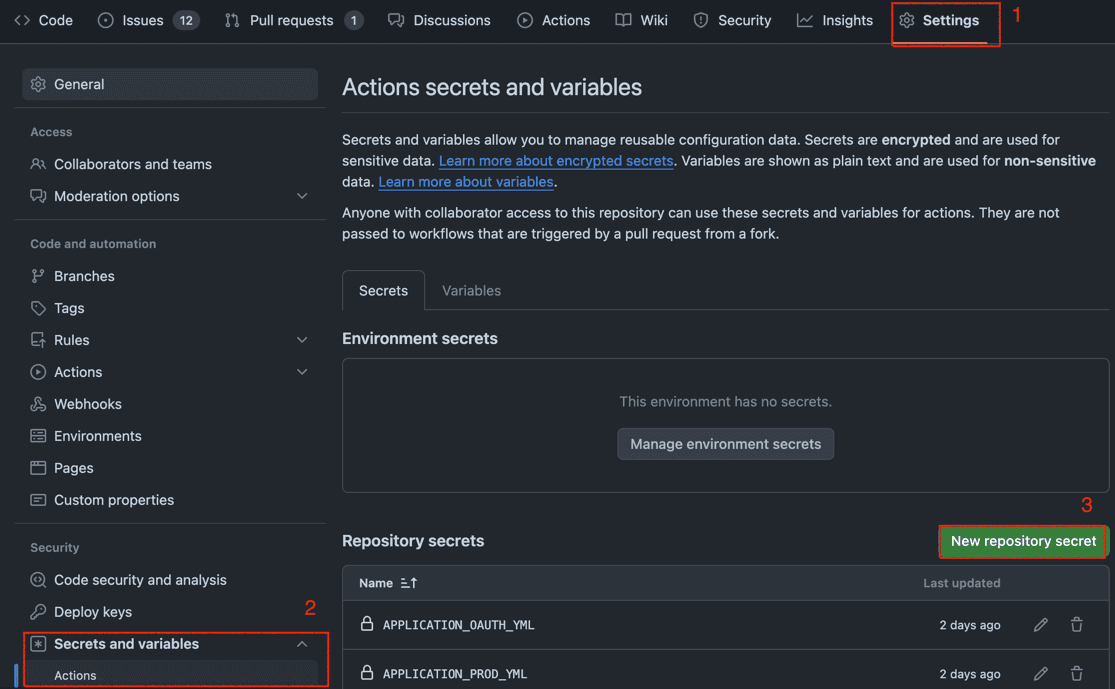Click lock icon beside APPLICATION_PROD_YML
Screen dimensions: 1115x689
pos(367,673)
